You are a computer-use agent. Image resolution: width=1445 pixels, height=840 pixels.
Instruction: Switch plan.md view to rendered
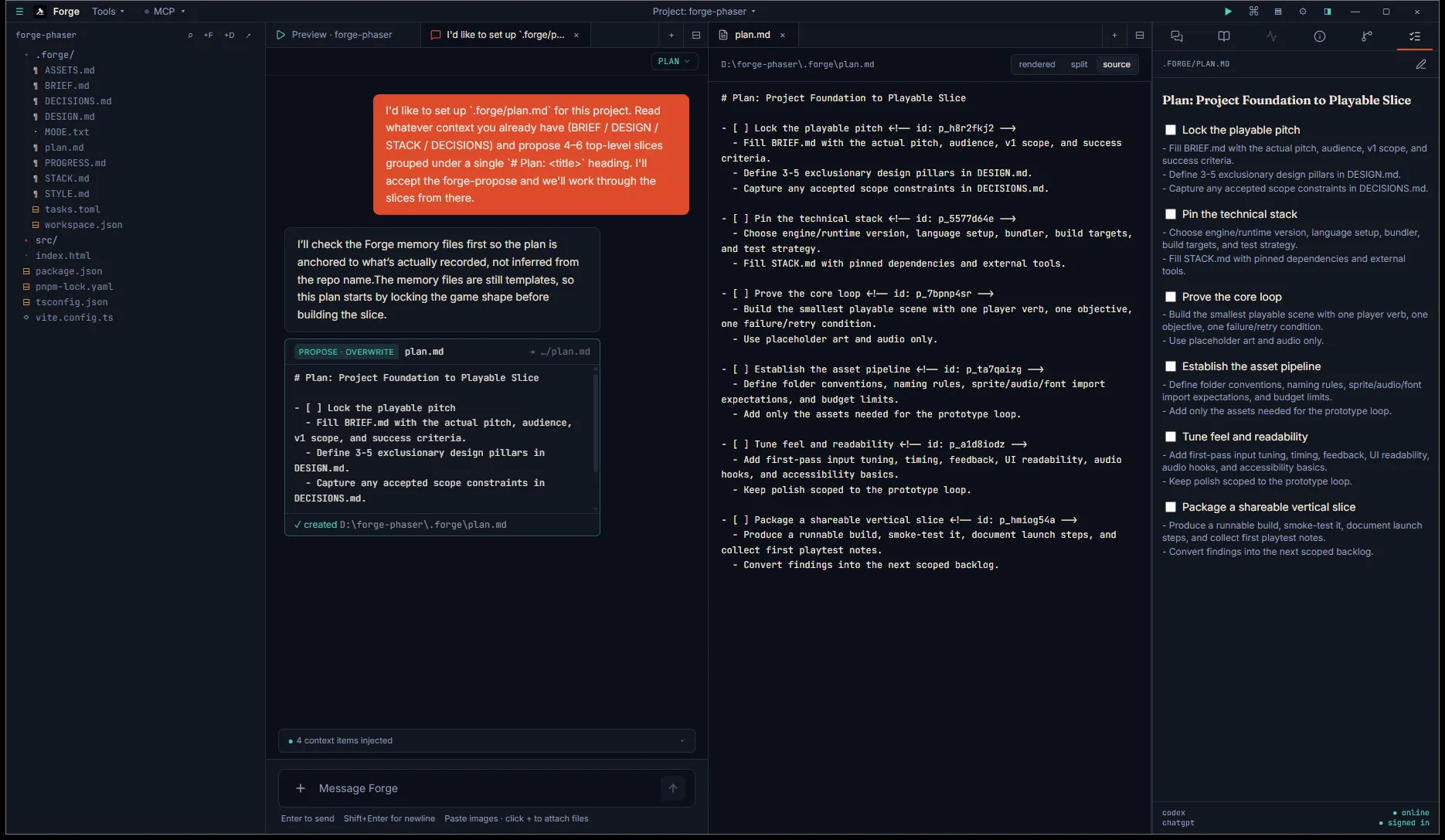pyautogui.click(x=1037, y=65)
